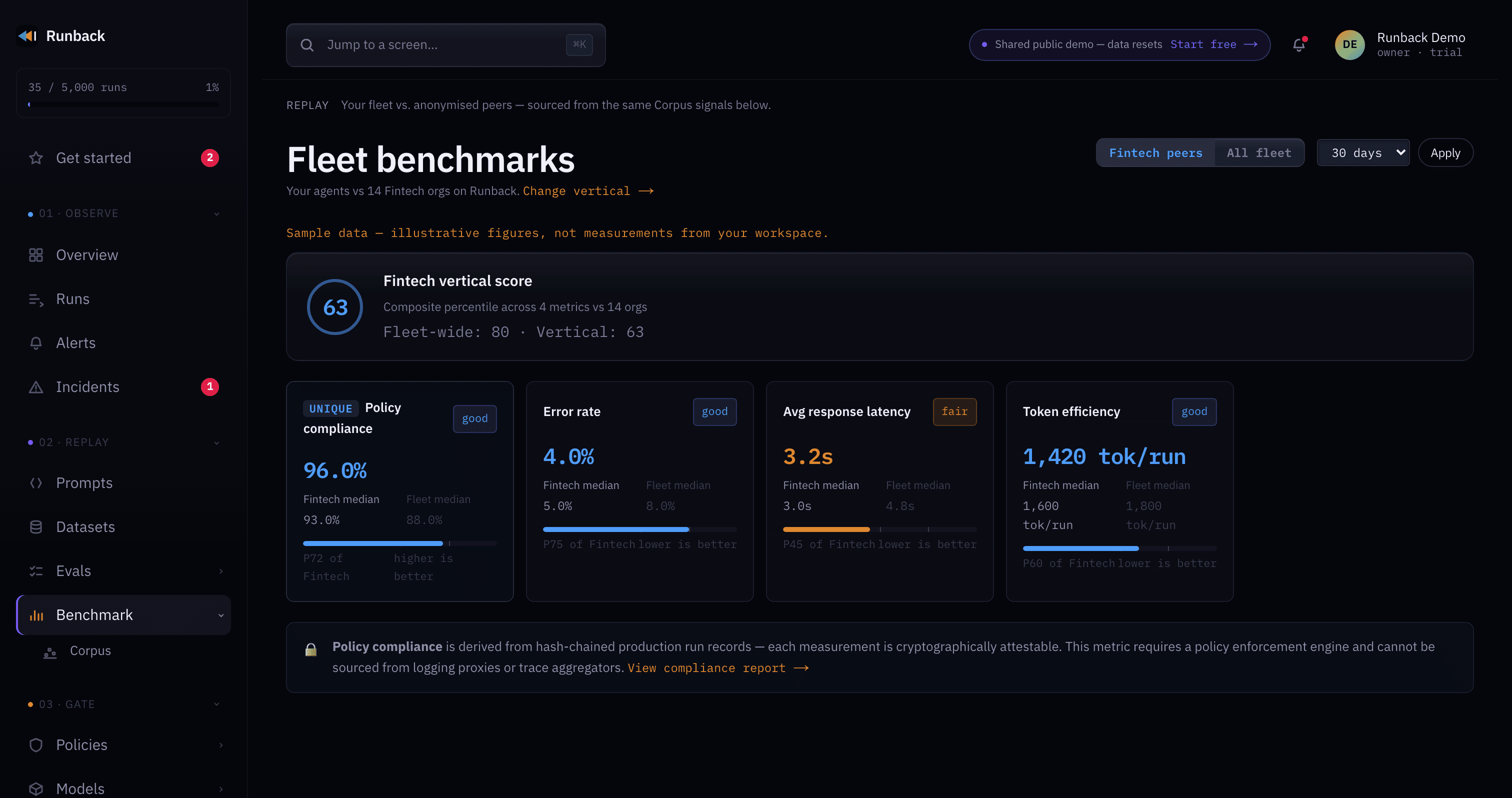
Task: Open the Runs page
Action: (x=123, y=299)
